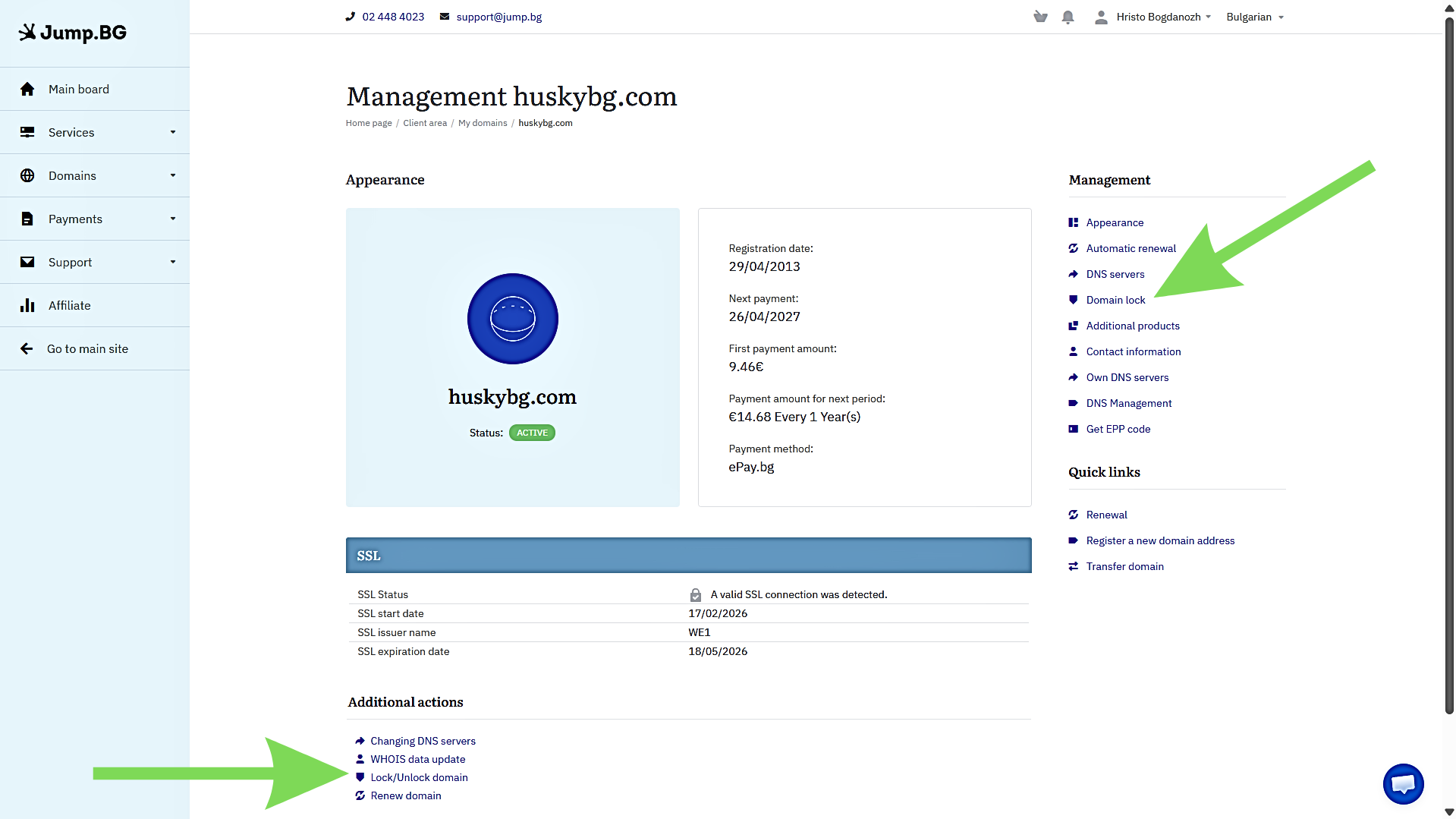
Task: Click the Affiliate bar chart icon
Action: tap(27, 305)
